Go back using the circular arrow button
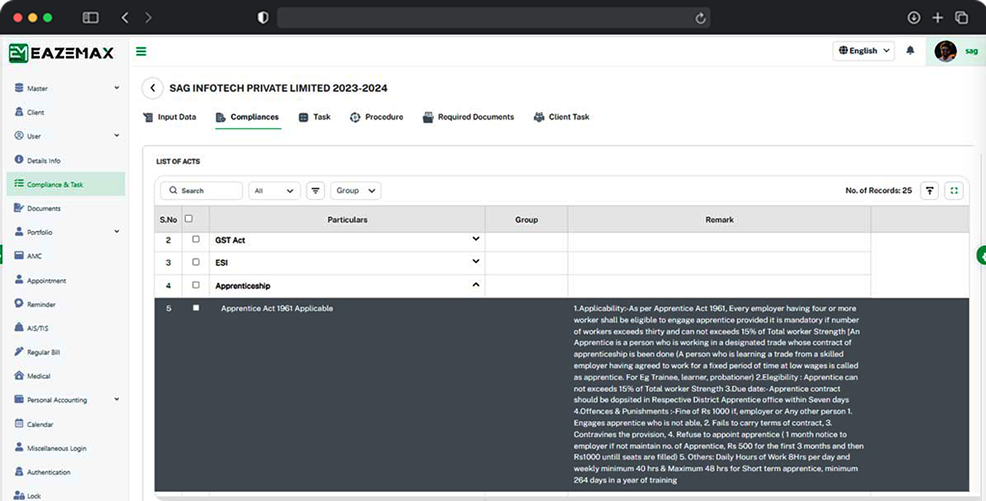 coord(152,88)
